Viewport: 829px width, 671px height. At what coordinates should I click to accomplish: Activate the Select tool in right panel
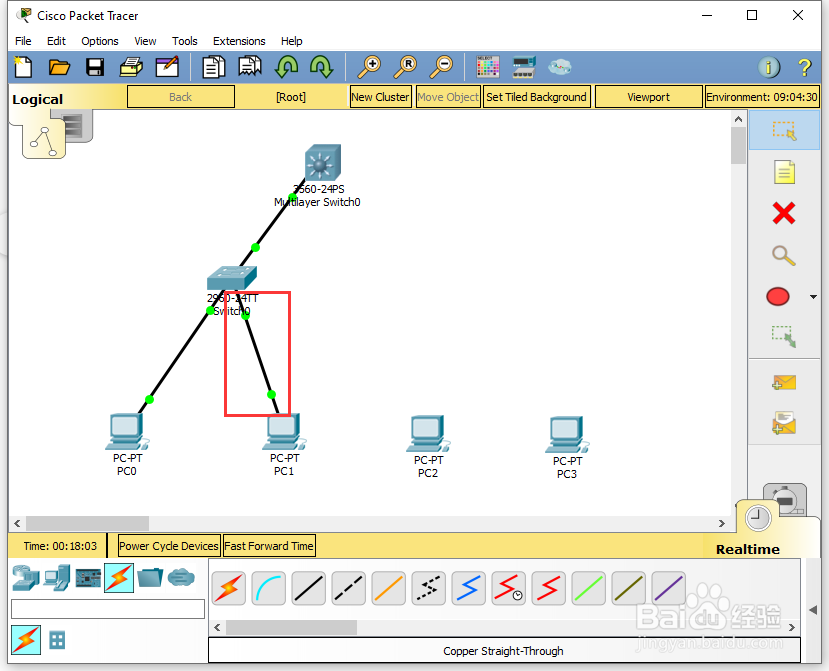click(784, 131)
